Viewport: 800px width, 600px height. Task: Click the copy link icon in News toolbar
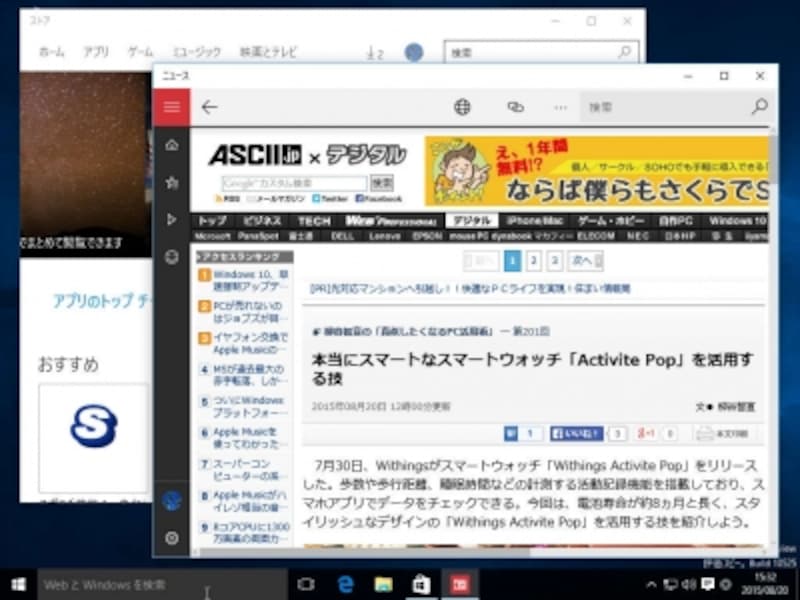coord(515,107)
